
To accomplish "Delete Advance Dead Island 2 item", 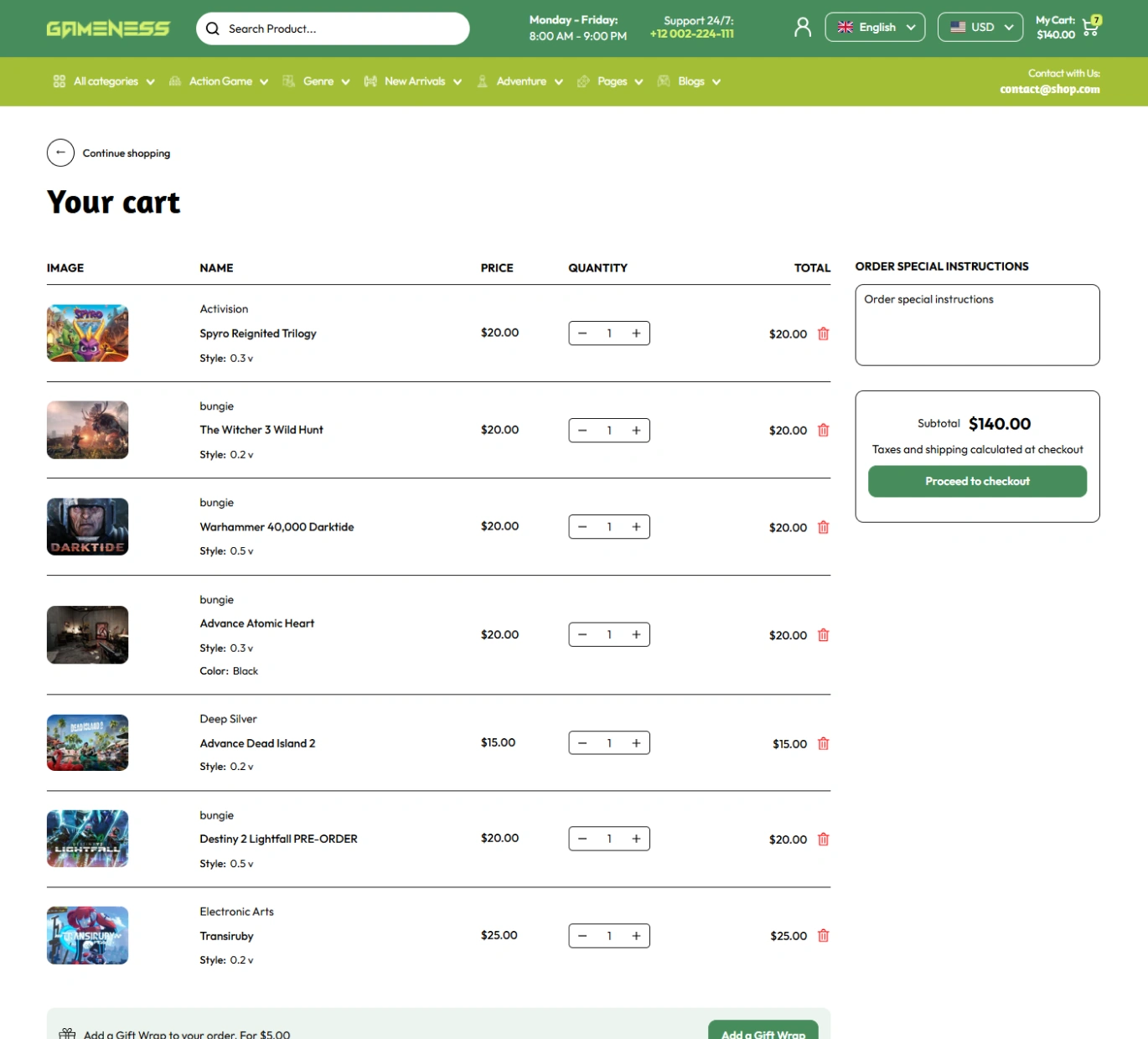I will coord(824,743).
